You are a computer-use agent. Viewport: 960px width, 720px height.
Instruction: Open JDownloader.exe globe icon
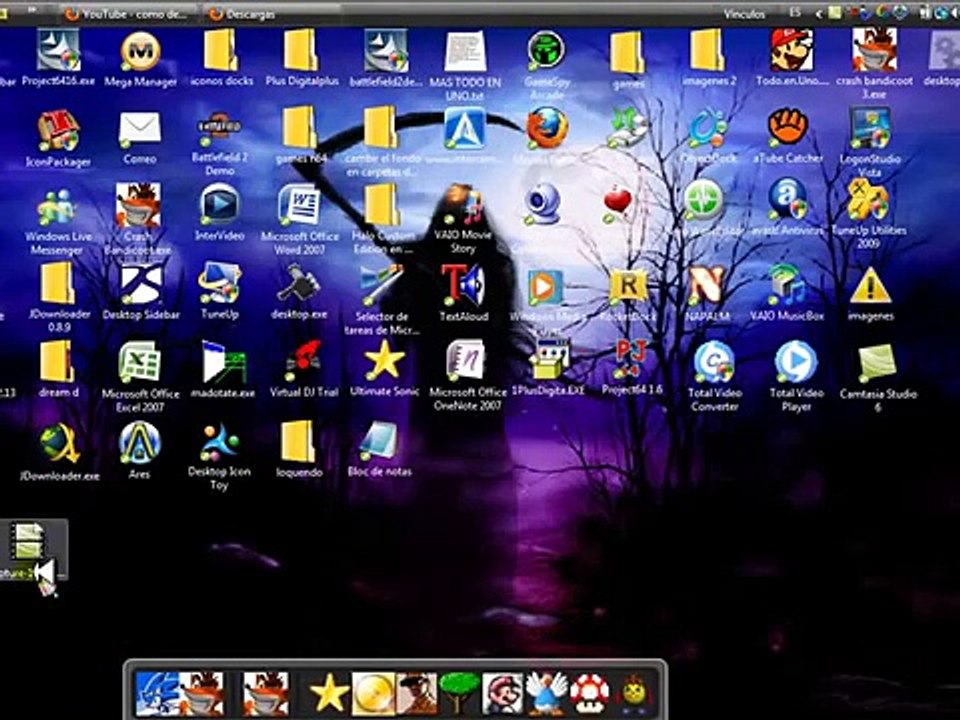(59, 443)
